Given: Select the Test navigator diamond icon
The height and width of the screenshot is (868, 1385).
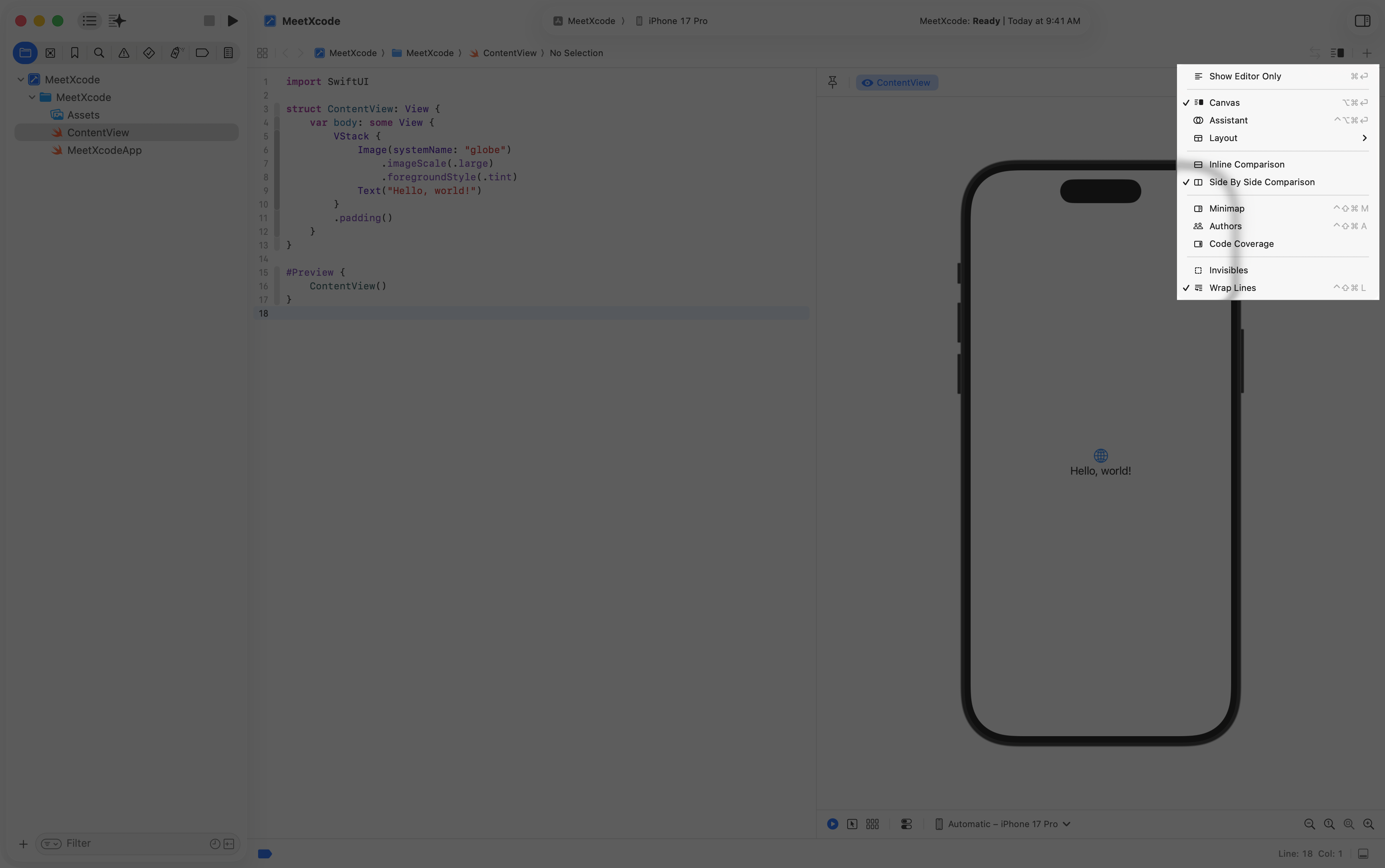Looking at the screenshot, I should click(x=149, y=53).
